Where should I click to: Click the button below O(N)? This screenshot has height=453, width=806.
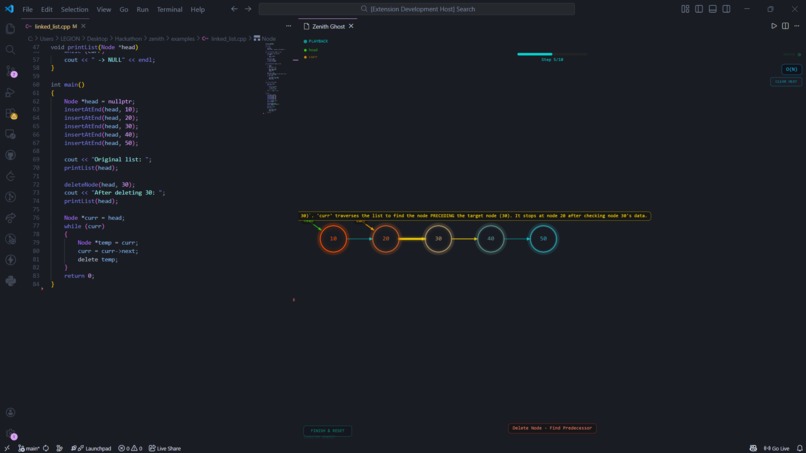point(786,82)
